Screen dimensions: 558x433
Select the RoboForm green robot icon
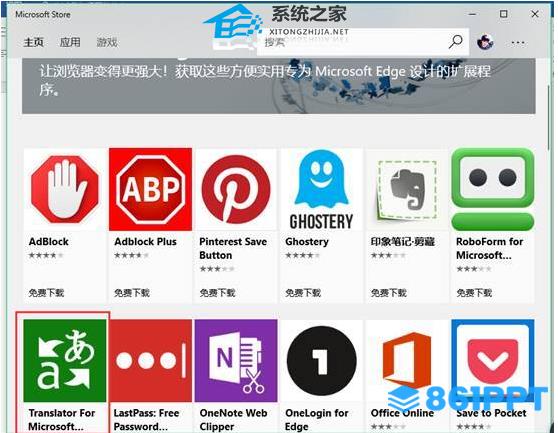[x=493, y=189]
